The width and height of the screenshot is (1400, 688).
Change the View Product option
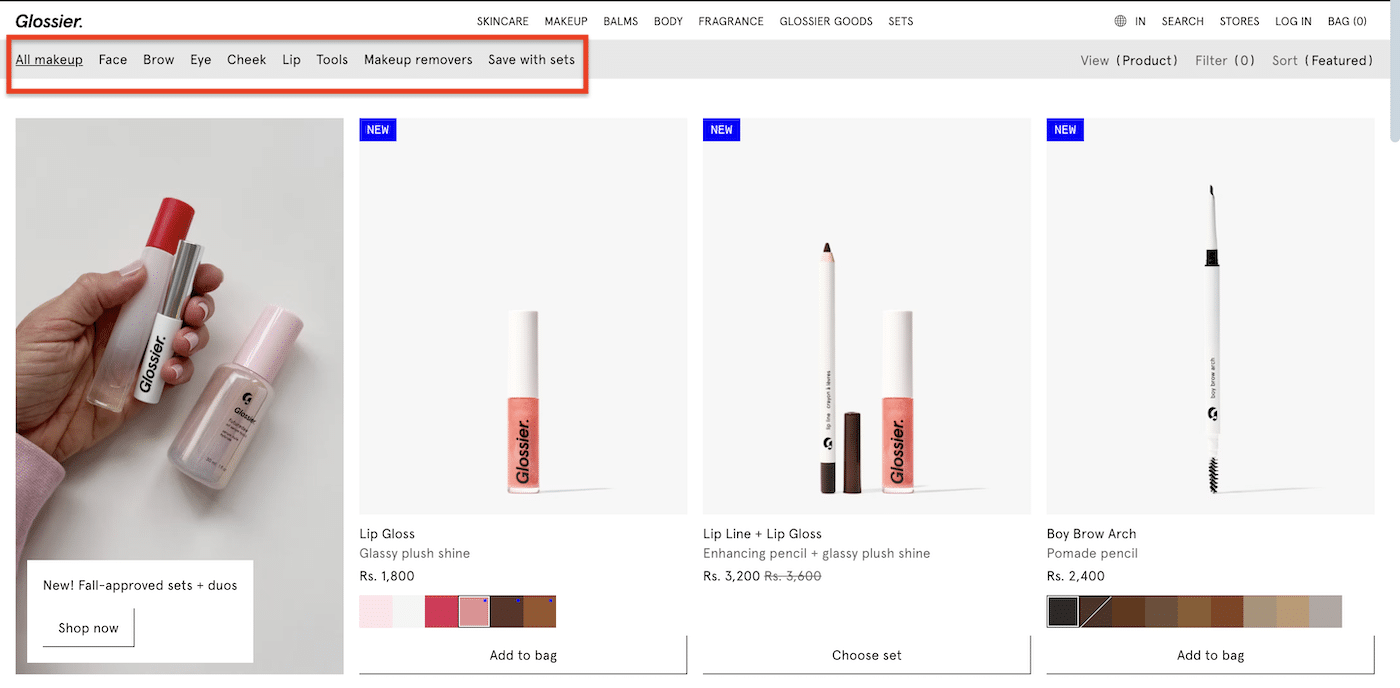click(1129, 60)
